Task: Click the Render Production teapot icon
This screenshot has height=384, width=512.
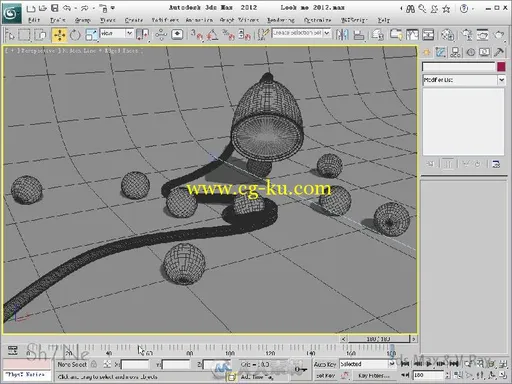Action: [x=499, y=35]
